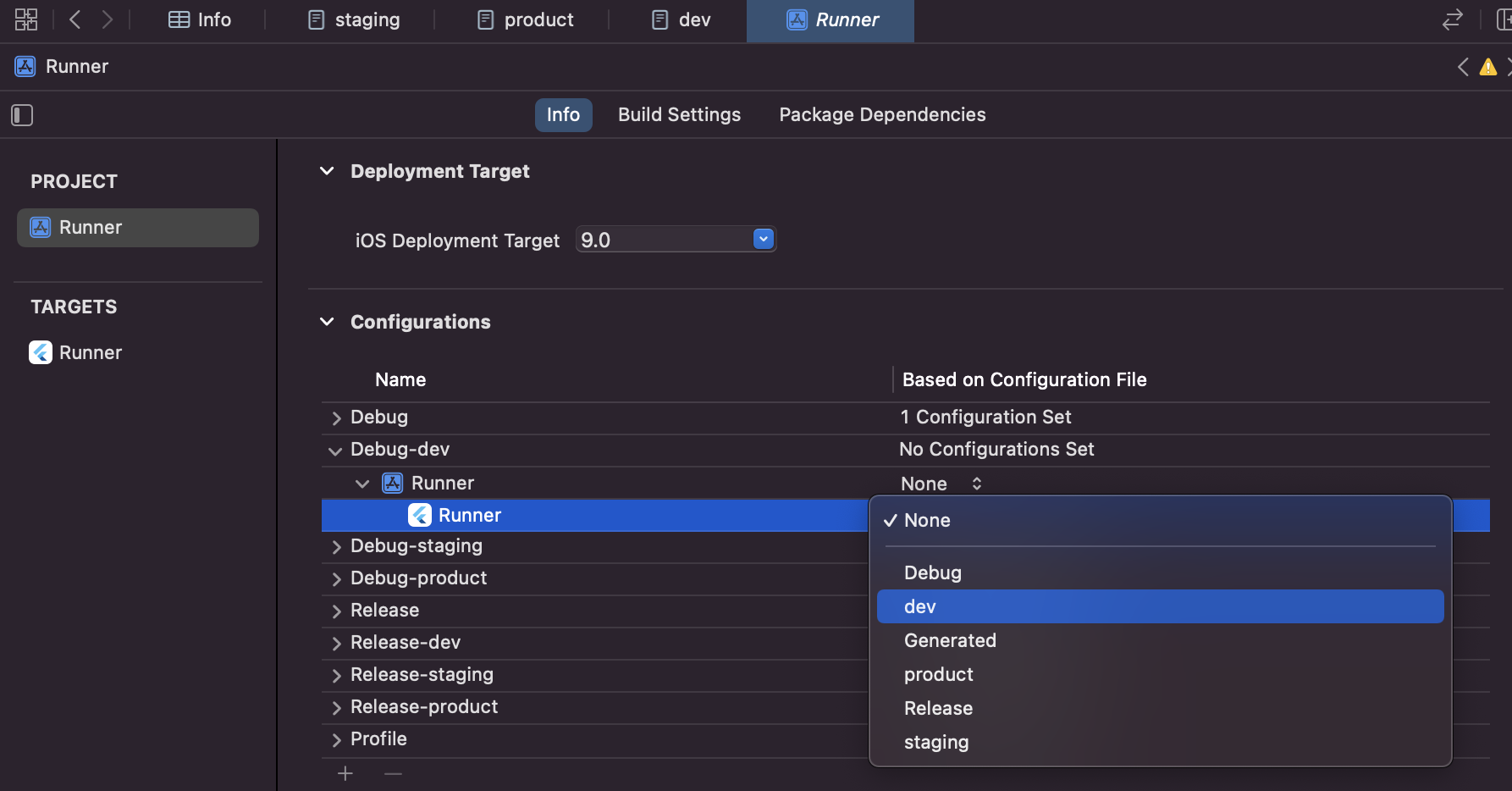Select dev from the configuration menu
The width and height of the screenshot is (1512, 791).
point(919,606)
